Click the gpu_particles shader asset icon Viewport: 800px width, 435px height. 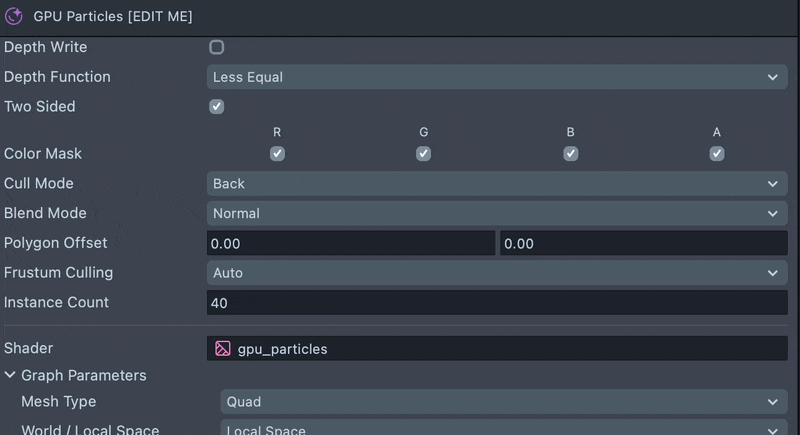click(x=222, y=349)
